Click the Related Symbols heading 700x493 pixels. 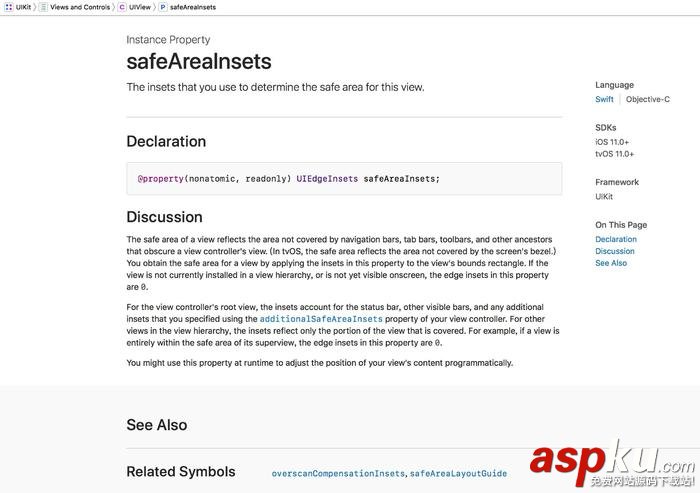(181, 471)
